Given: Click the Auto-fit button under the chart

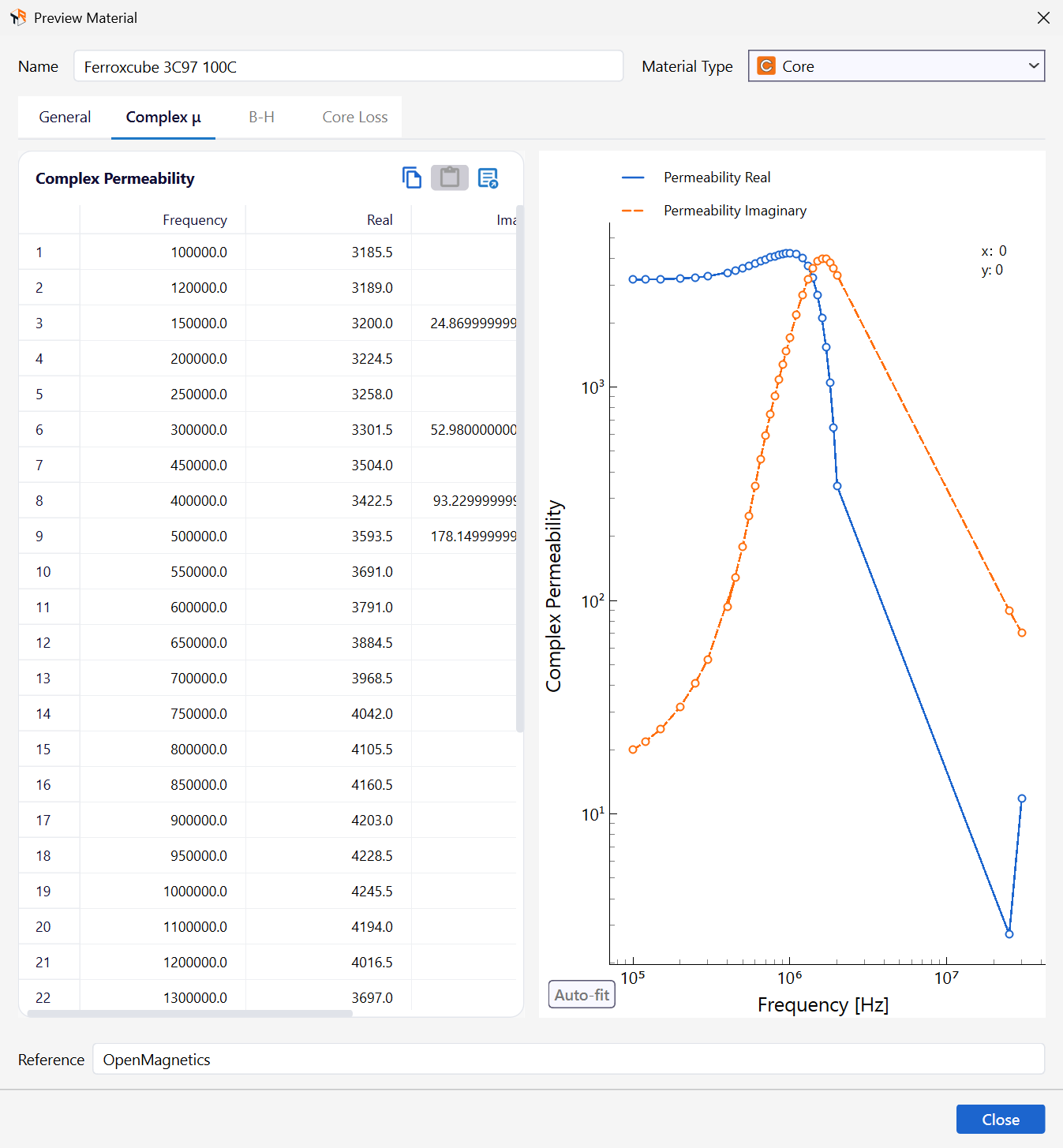Looking at the screenshot, I should point(582,995).
